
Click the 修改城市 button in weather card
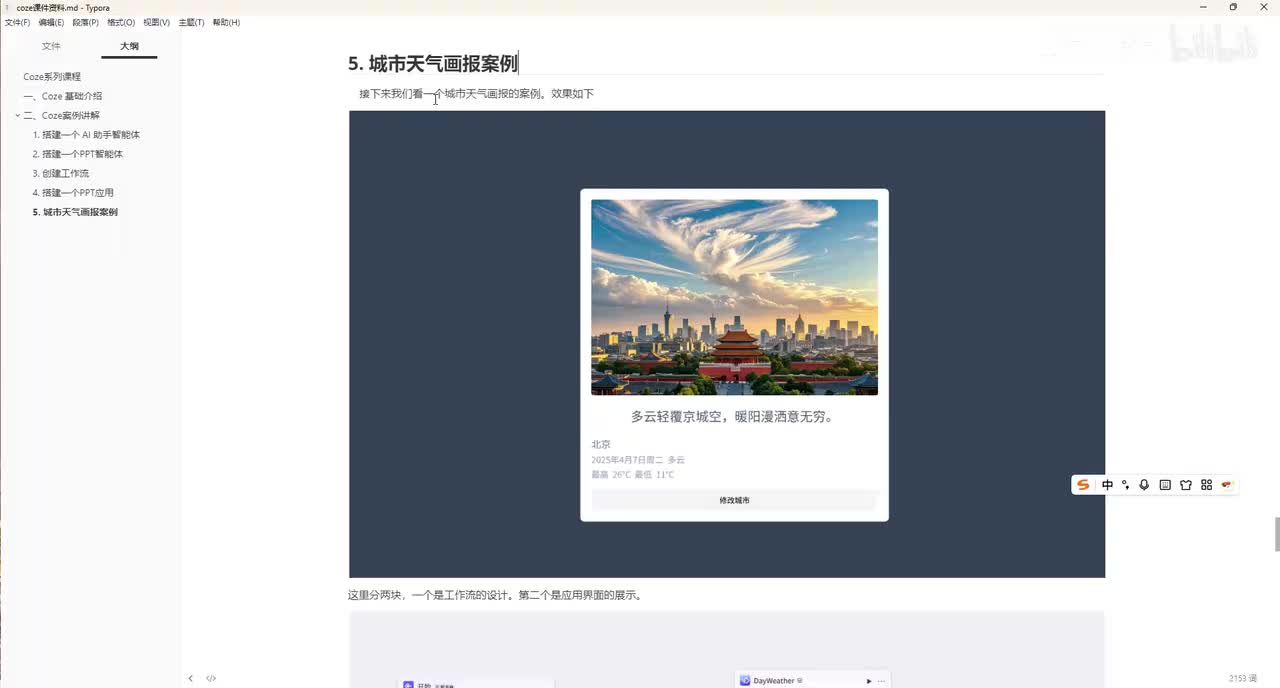coord(734,500)
